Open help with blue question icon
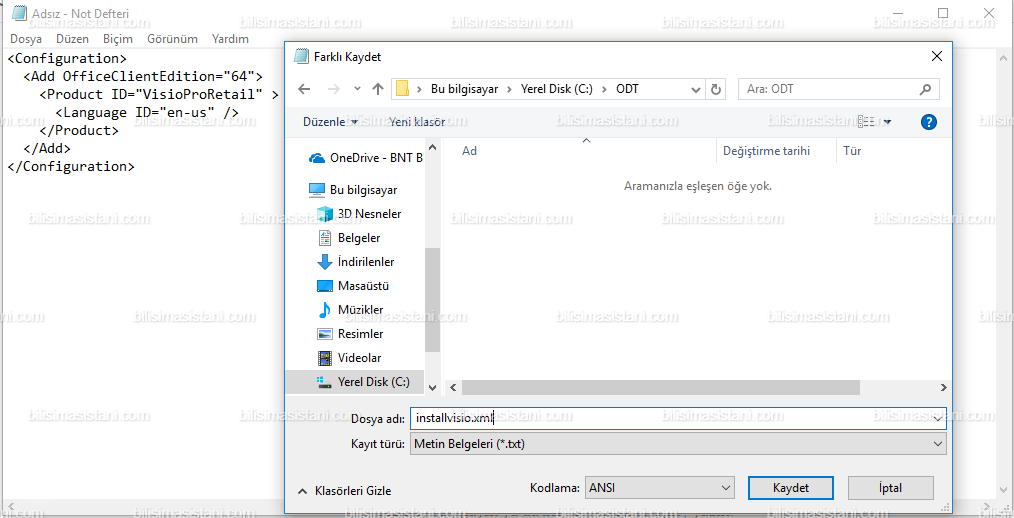Screen dimensions: 1014x518 (x=929, y=122)
